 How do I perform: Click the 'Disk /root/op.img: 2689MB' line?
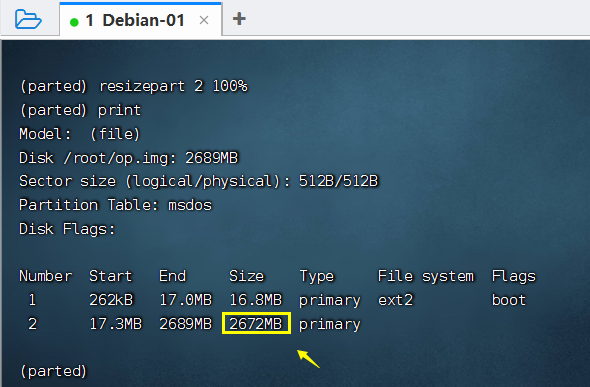[x=129, y=158]
